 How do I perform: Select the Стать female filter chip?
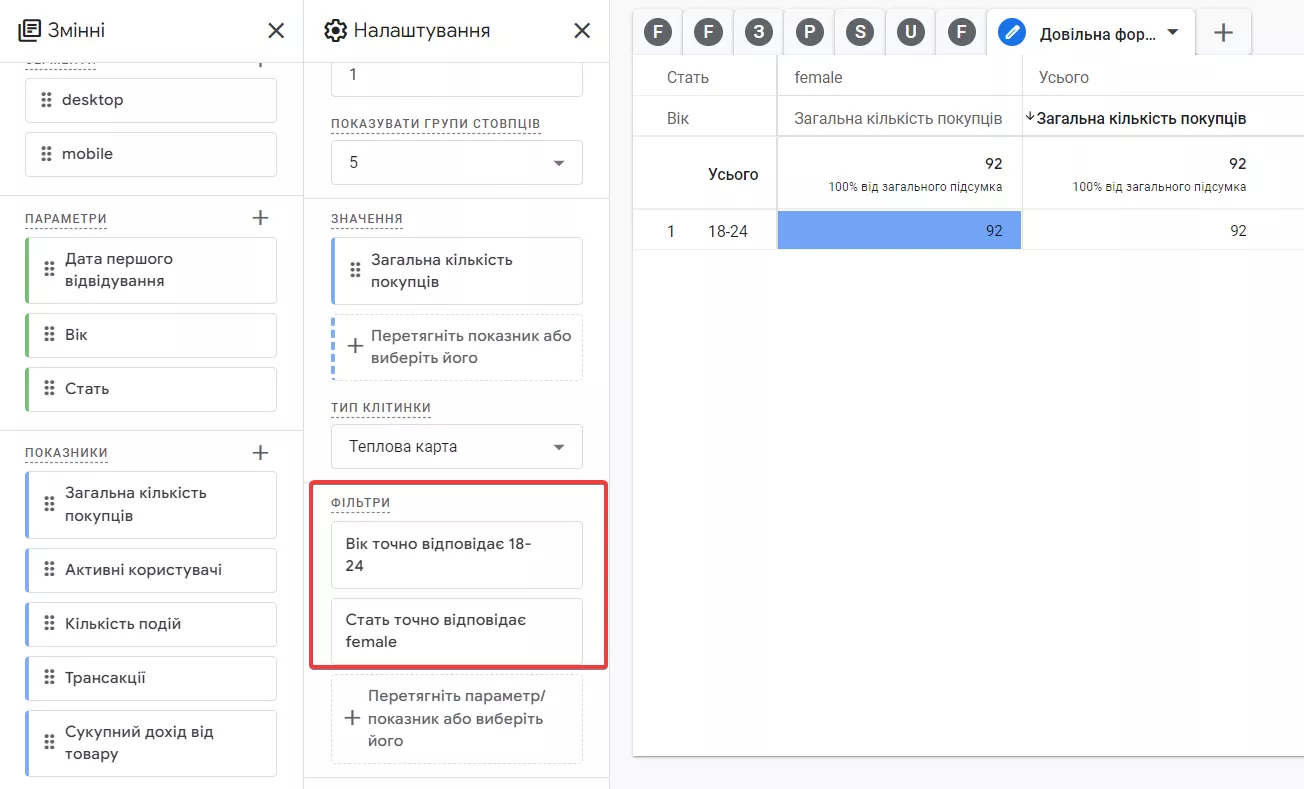coord(457,631)
